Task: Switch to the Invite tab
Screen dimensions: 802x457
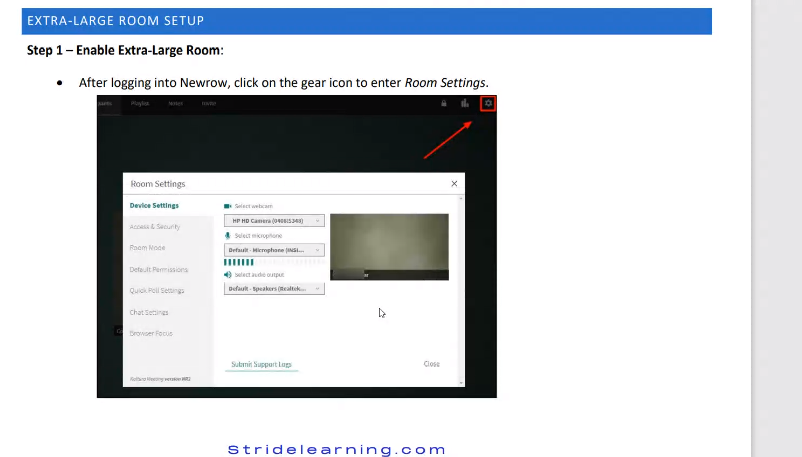Action: click(x=209, y=103)
